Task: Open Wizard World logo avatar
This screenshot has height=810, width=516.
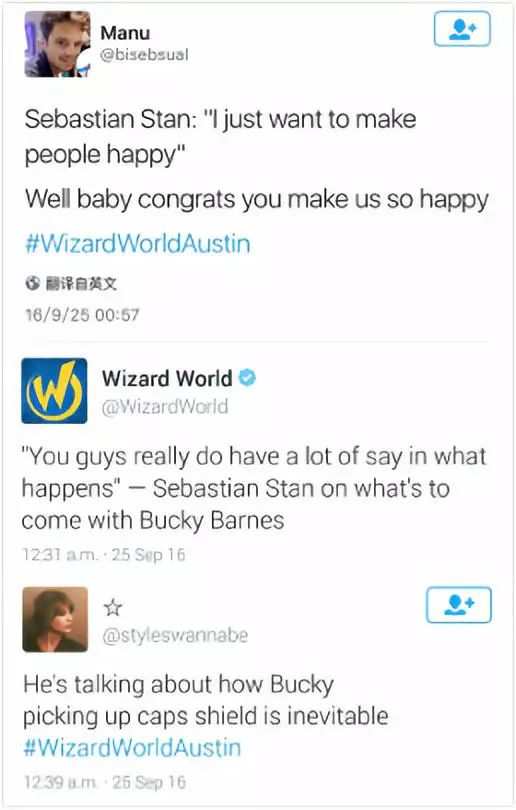Action: 54,391
